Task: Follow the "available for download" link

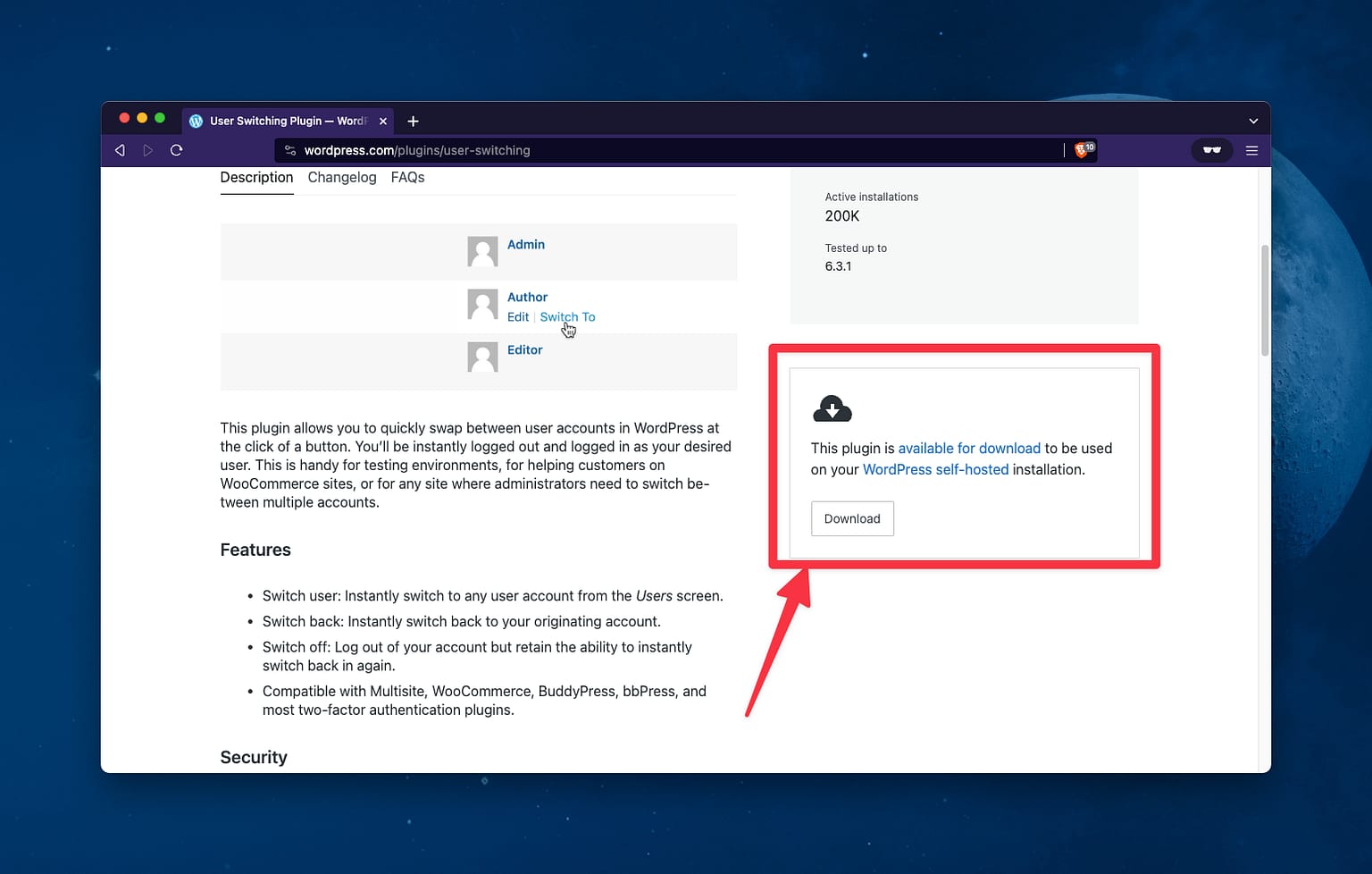Action: click(969, 449)
